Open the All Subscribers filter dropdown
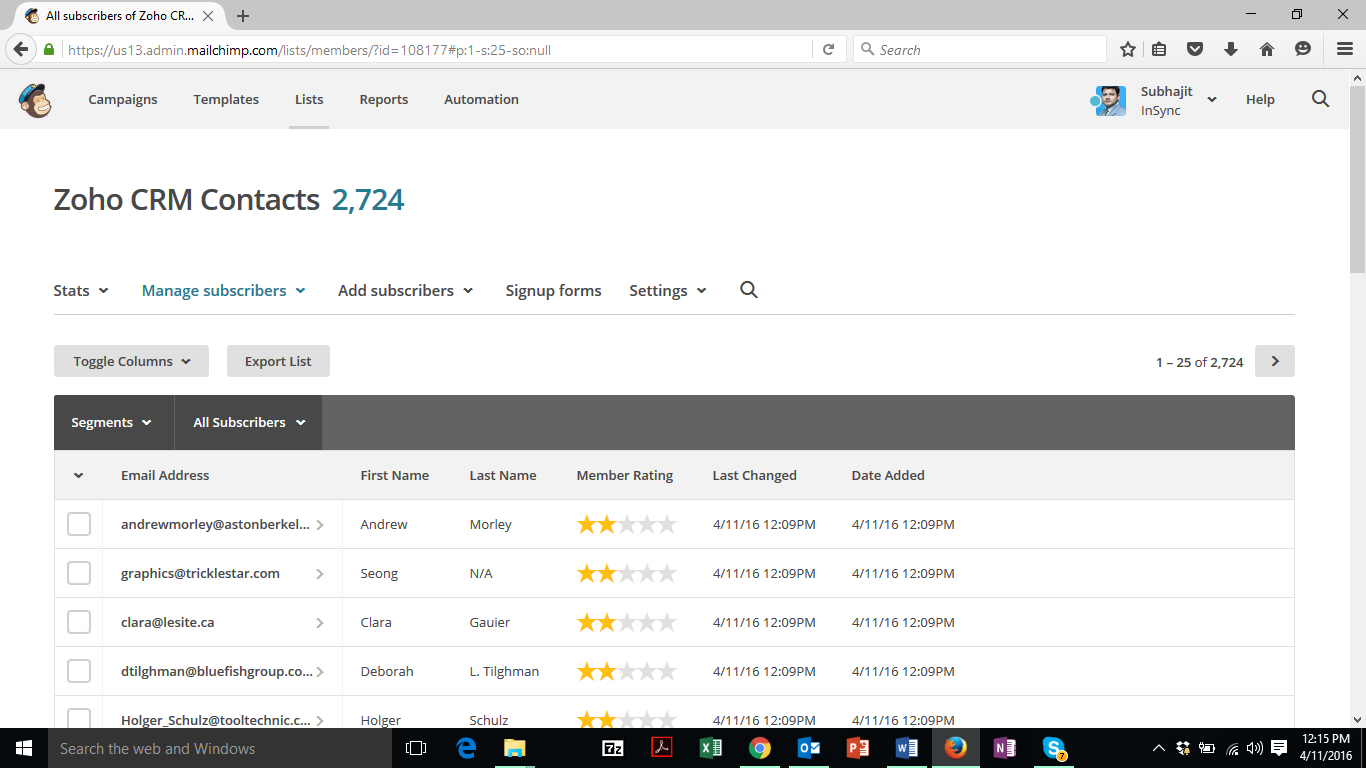 pyautogui.click(x=249, y=422)
